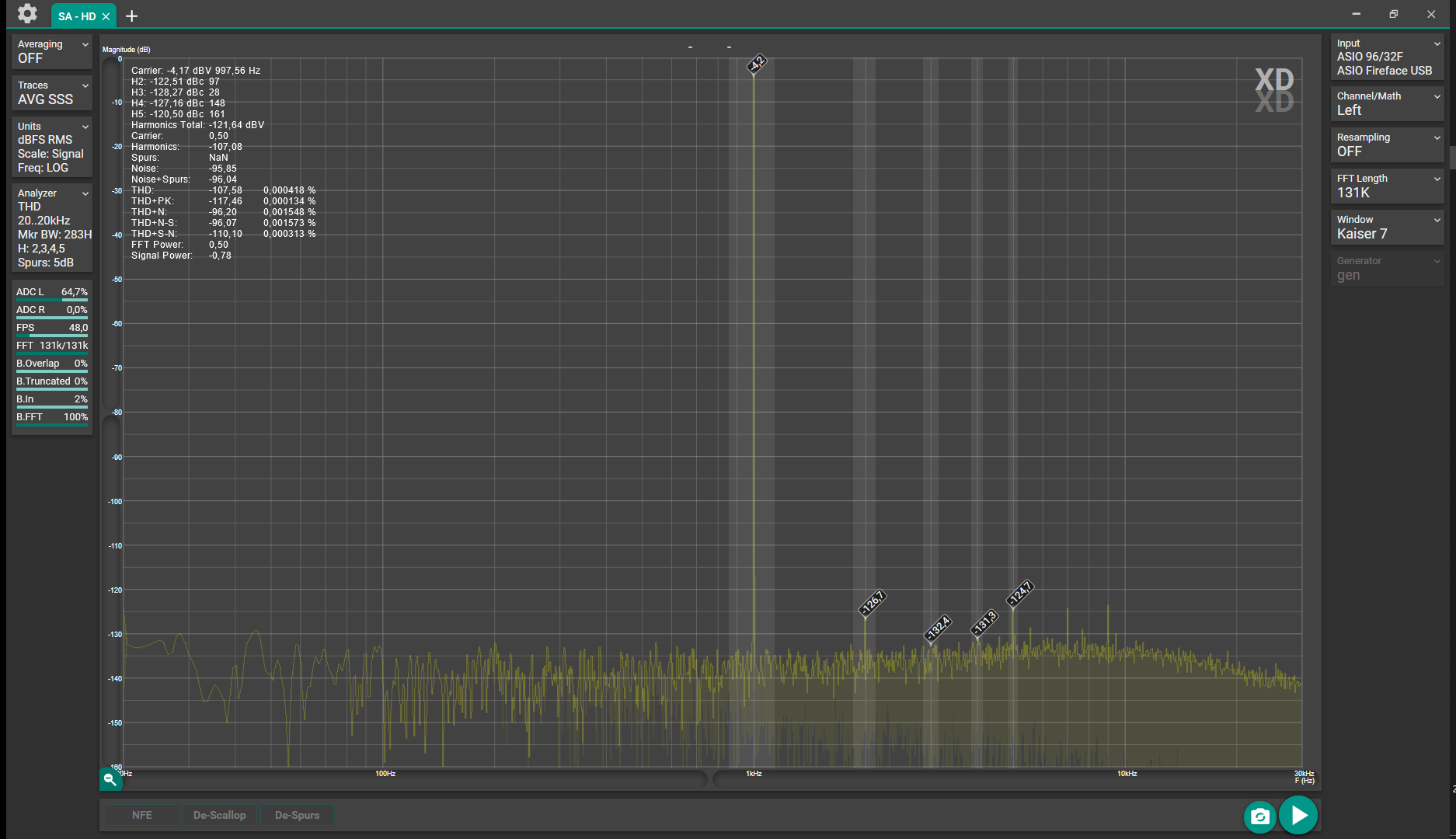This screenshot has height=839, width=1456.
Task: Click the -132.4 harmonic marker
Action: pyautogui.click(x=939, y=628)
